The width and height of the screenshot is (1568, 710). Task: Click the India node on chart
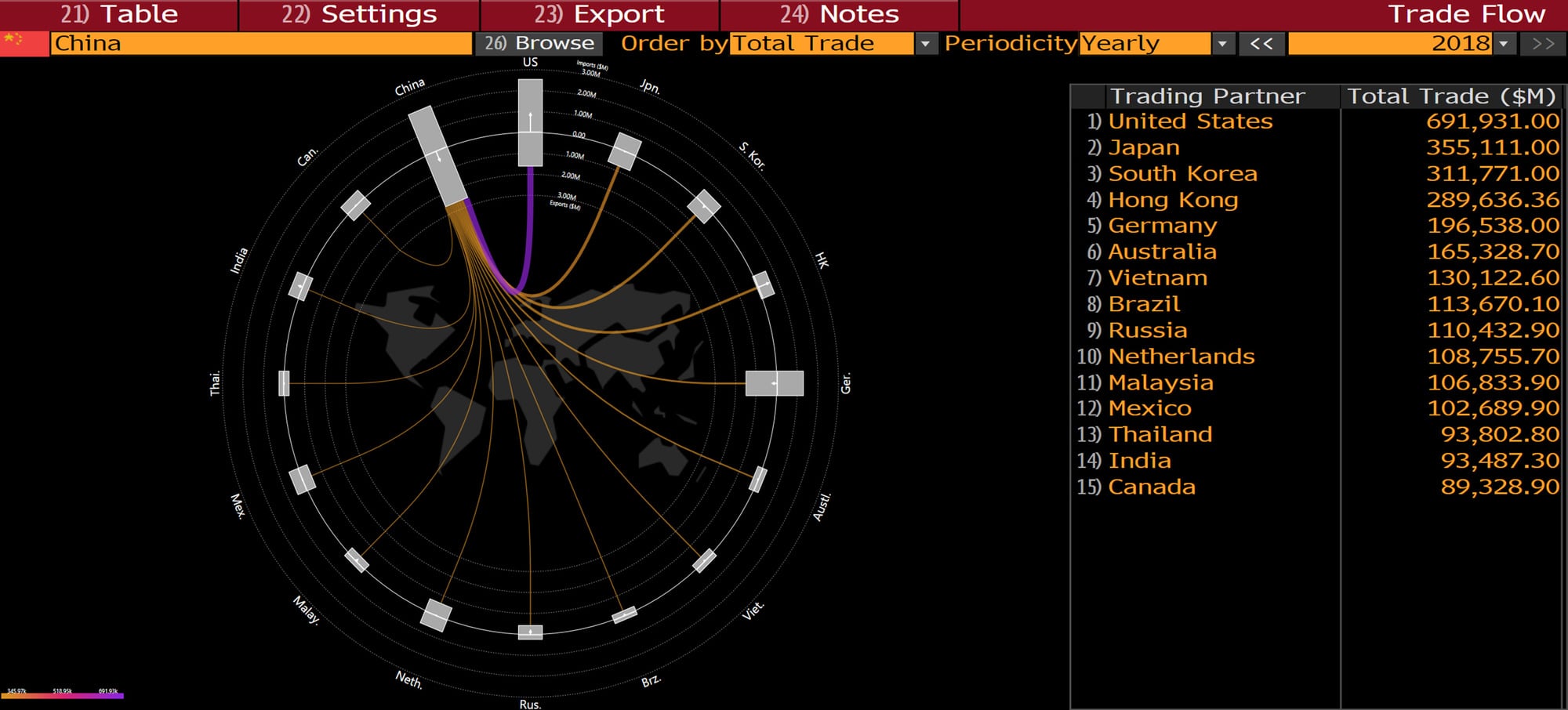pyautogui.click(x=300, y=286)
